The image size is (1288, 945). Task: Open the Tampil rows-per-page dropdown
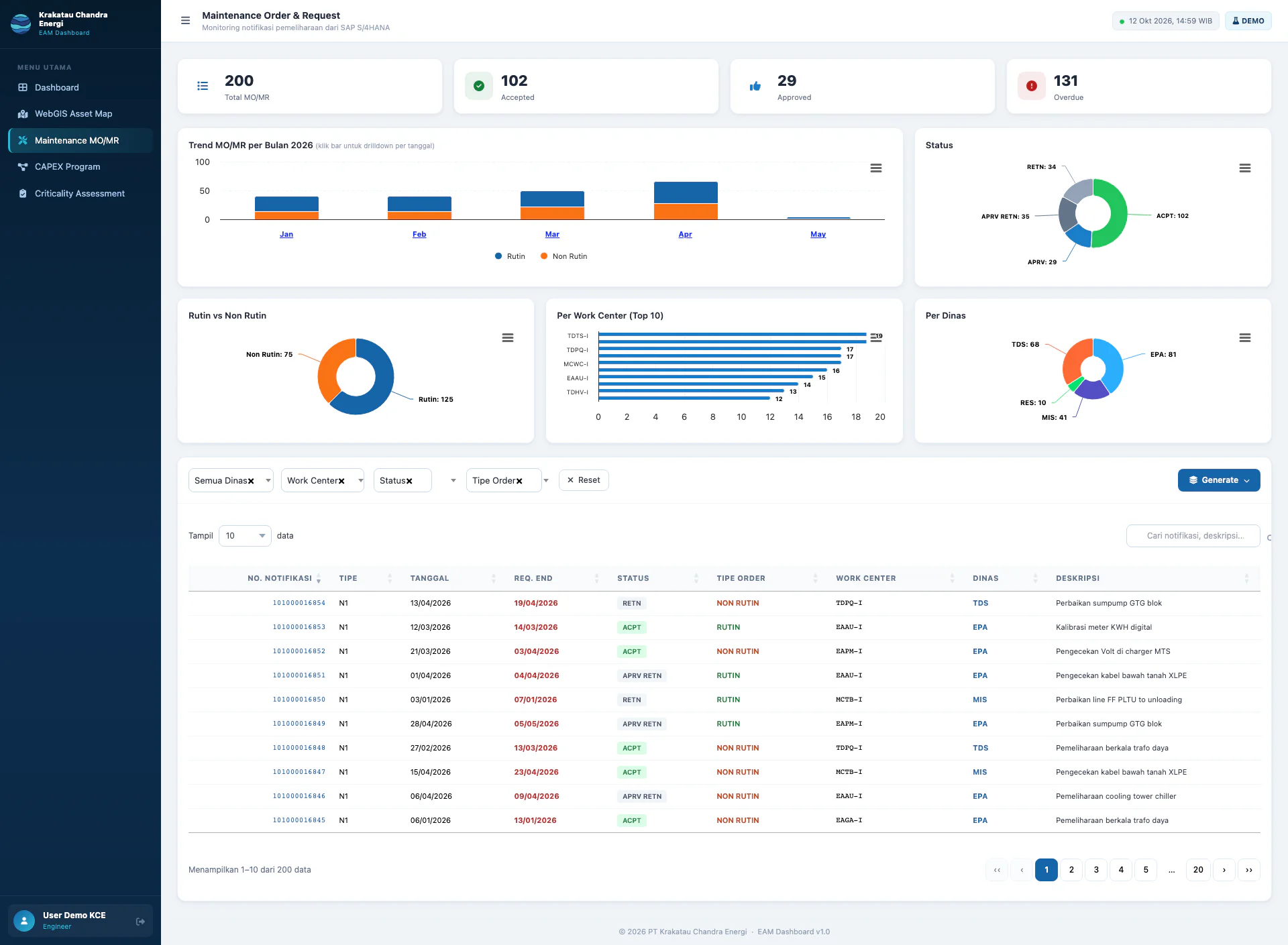pyautogui.click(x=245, y=536)
